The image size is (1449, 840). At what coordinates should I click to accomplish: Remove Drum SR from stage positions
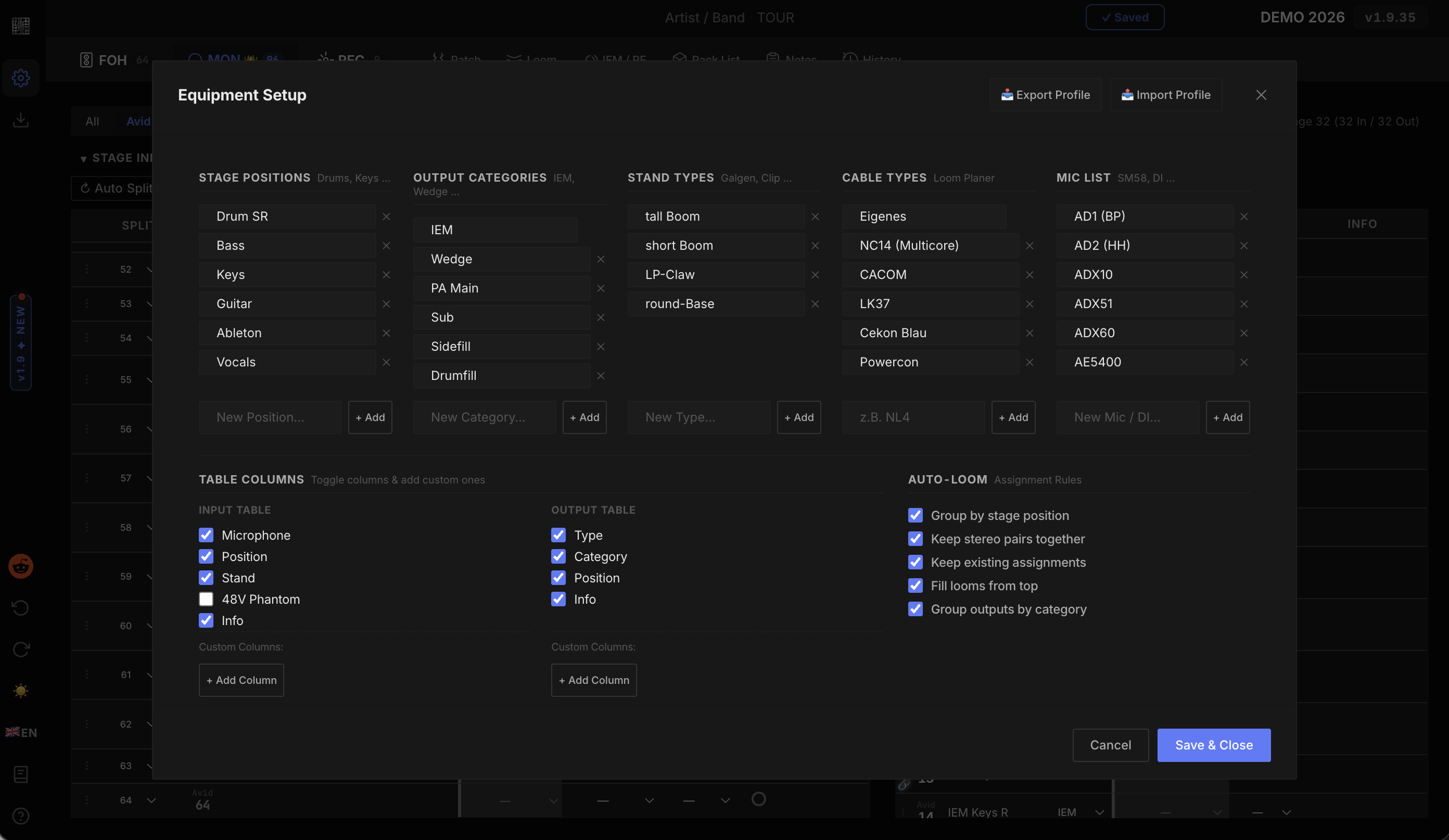[x=386, y=217]
